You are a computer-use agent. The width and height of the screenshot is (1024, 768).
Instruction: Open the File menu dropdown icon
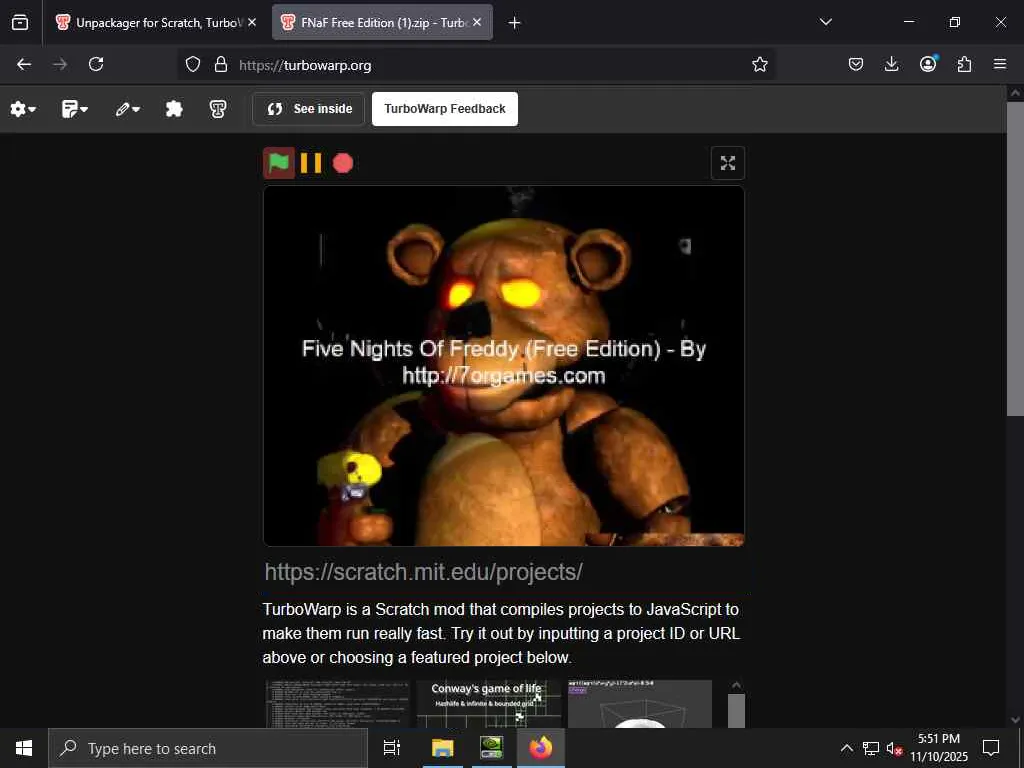[74, 109]
